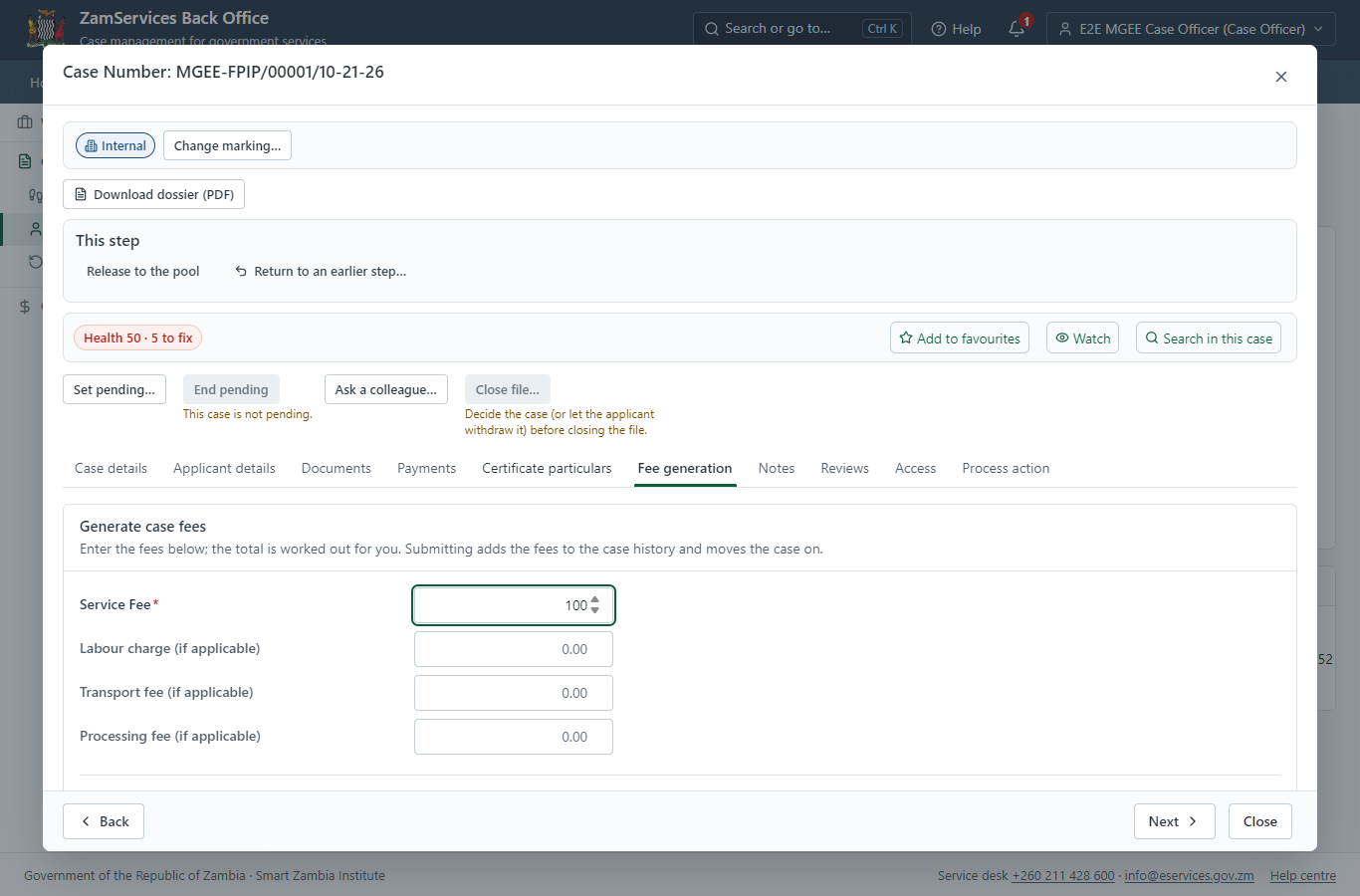Image resolution: width=1360 pixels, height=896 pixels.
Task: Click the Close file button
Action: 508,389
